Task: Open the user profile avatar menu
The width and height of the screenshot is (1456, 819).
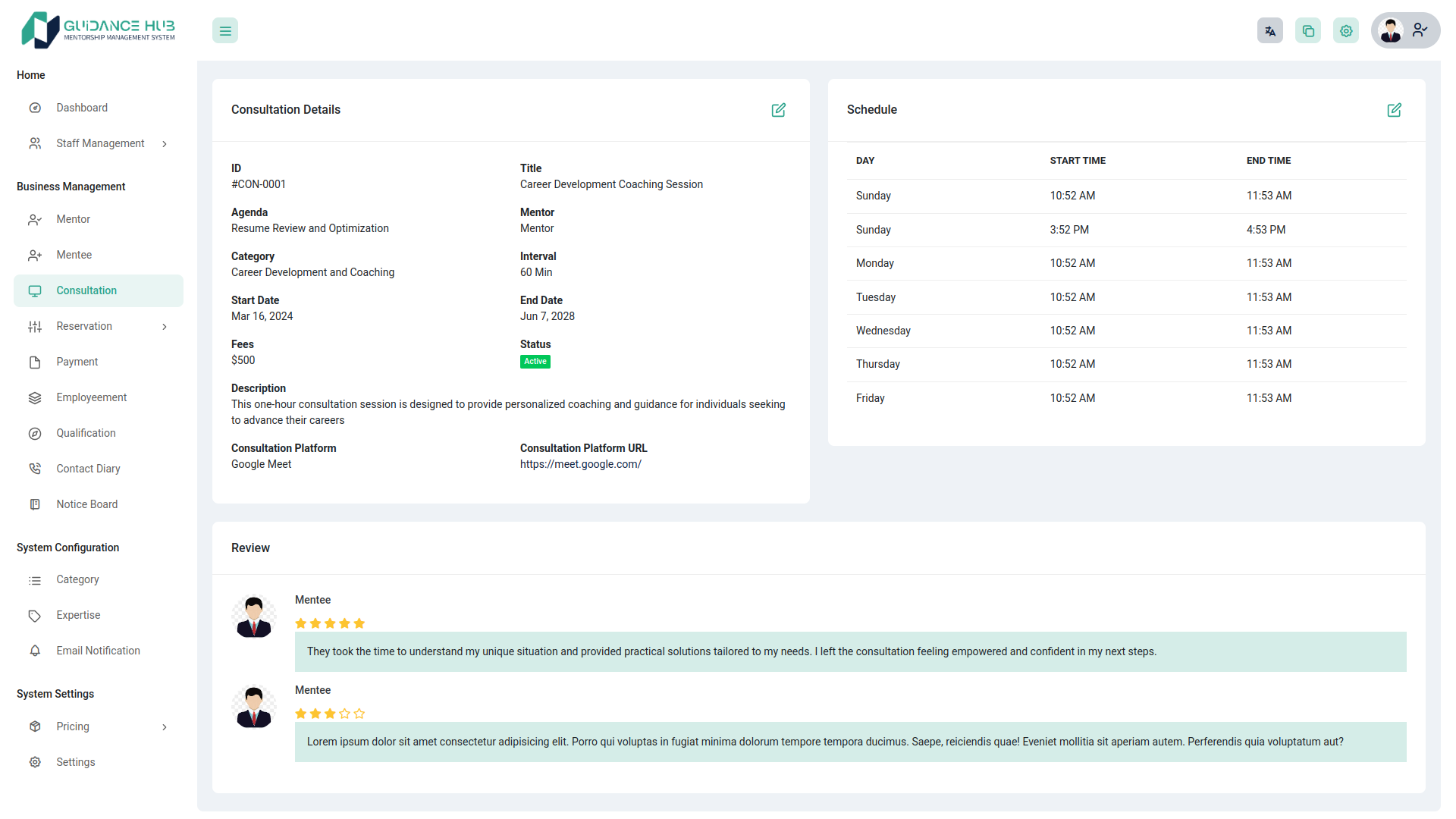Action: (x=1391, y=30)
